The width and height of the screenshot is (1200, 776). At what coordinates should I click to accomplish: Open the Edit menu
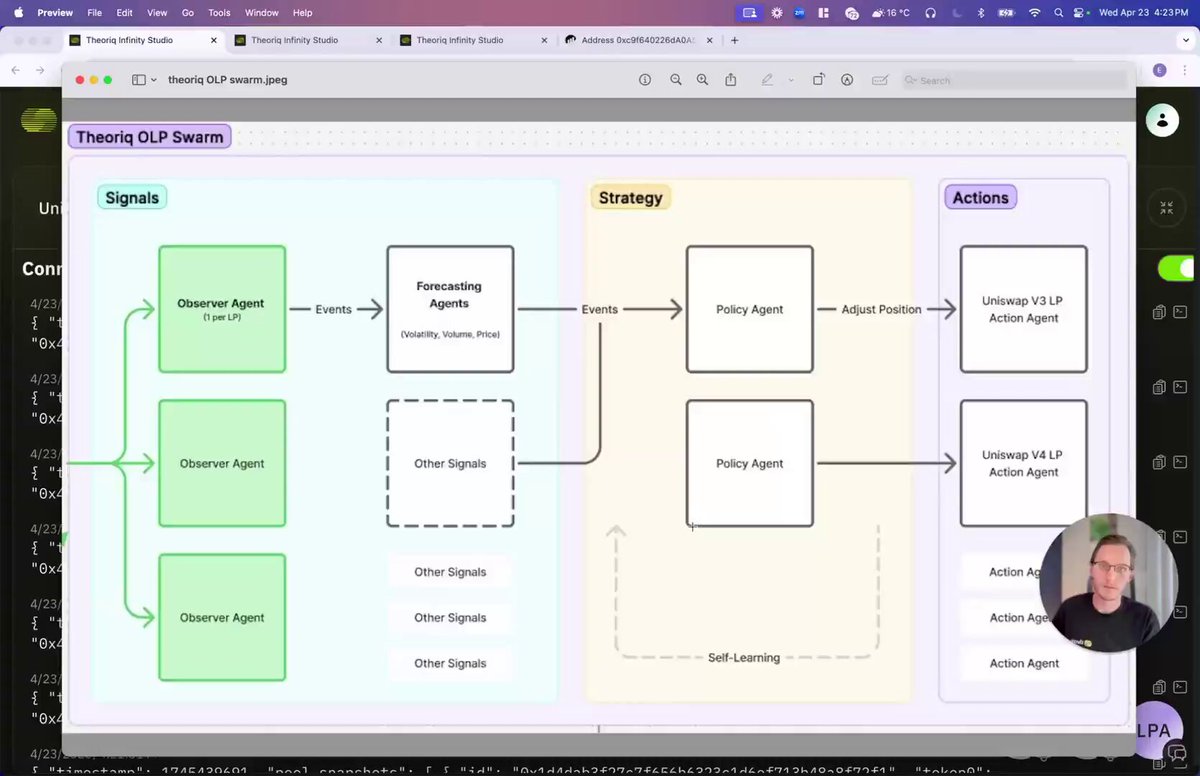coord(125,13)
